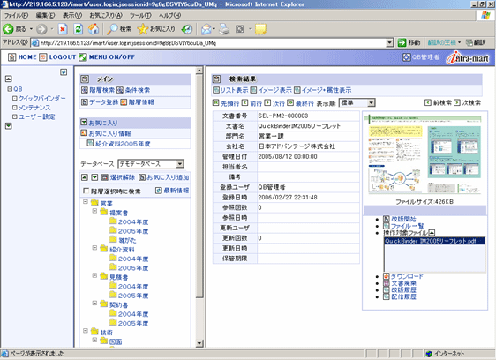Switch to イメージ表示 view
The width and height of the screenshot is (496, 360).
271,90
